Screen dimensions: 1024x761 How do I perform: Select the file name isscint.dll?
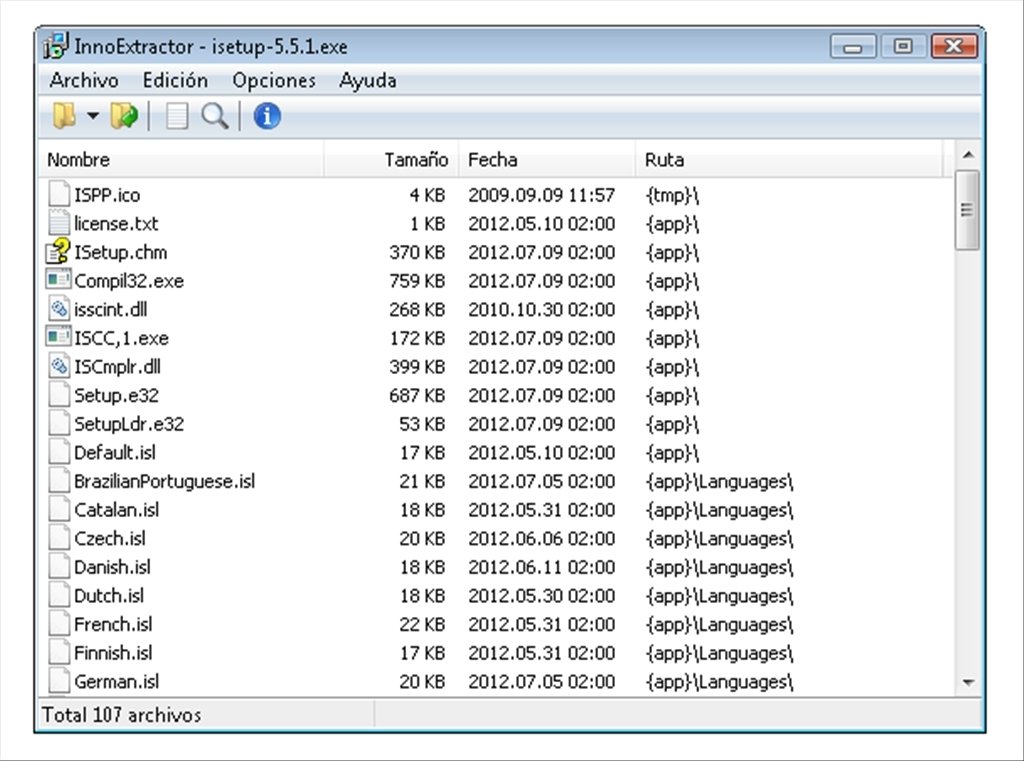coord(111,309)
